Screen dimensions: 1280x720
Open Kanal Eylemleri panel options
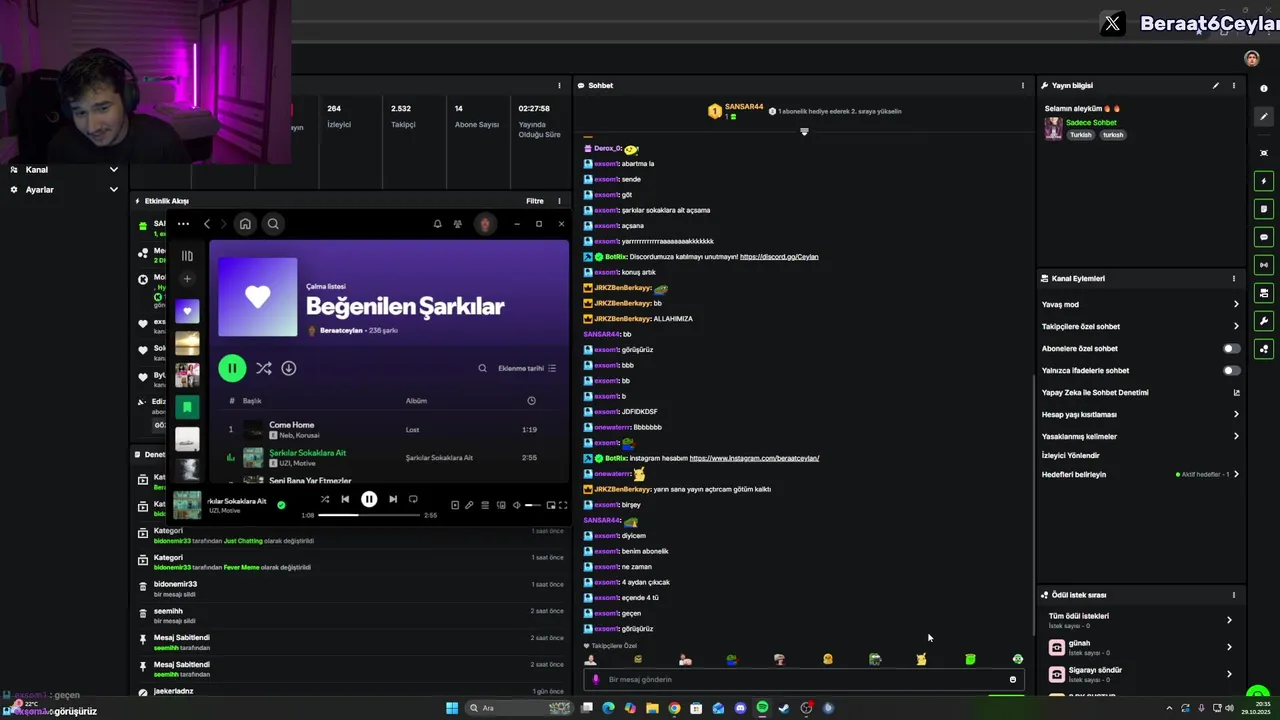(x=1234, y=279)
